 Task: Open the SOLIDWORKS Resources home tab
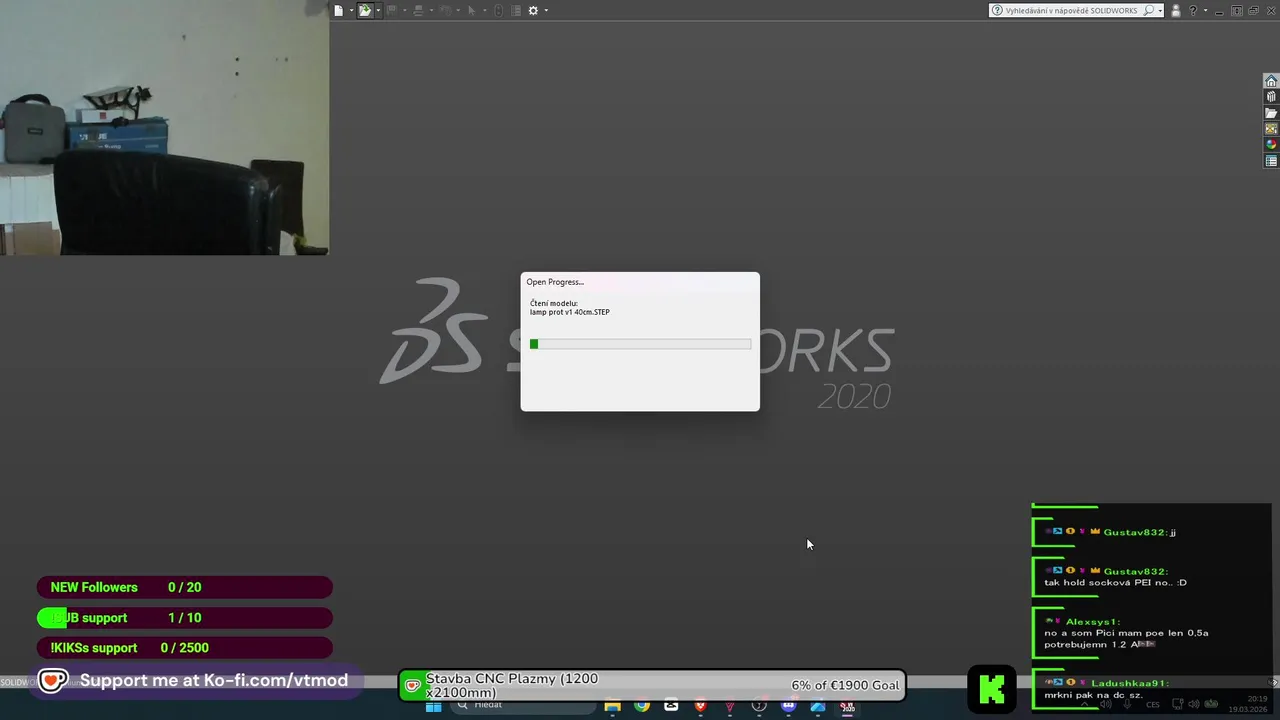pos(1271,81)
